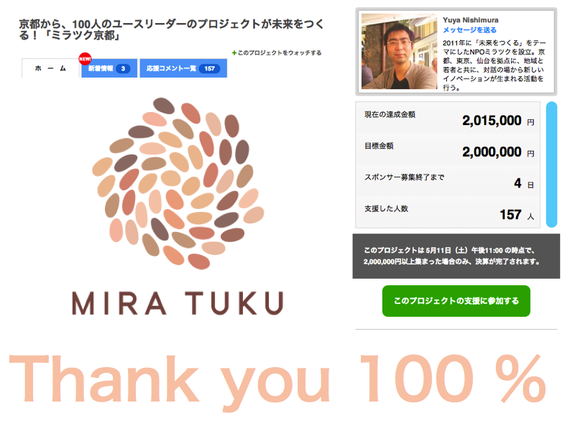
Task: Click the 2,015,000 円 achieved amount
Action: click(498, 121)
